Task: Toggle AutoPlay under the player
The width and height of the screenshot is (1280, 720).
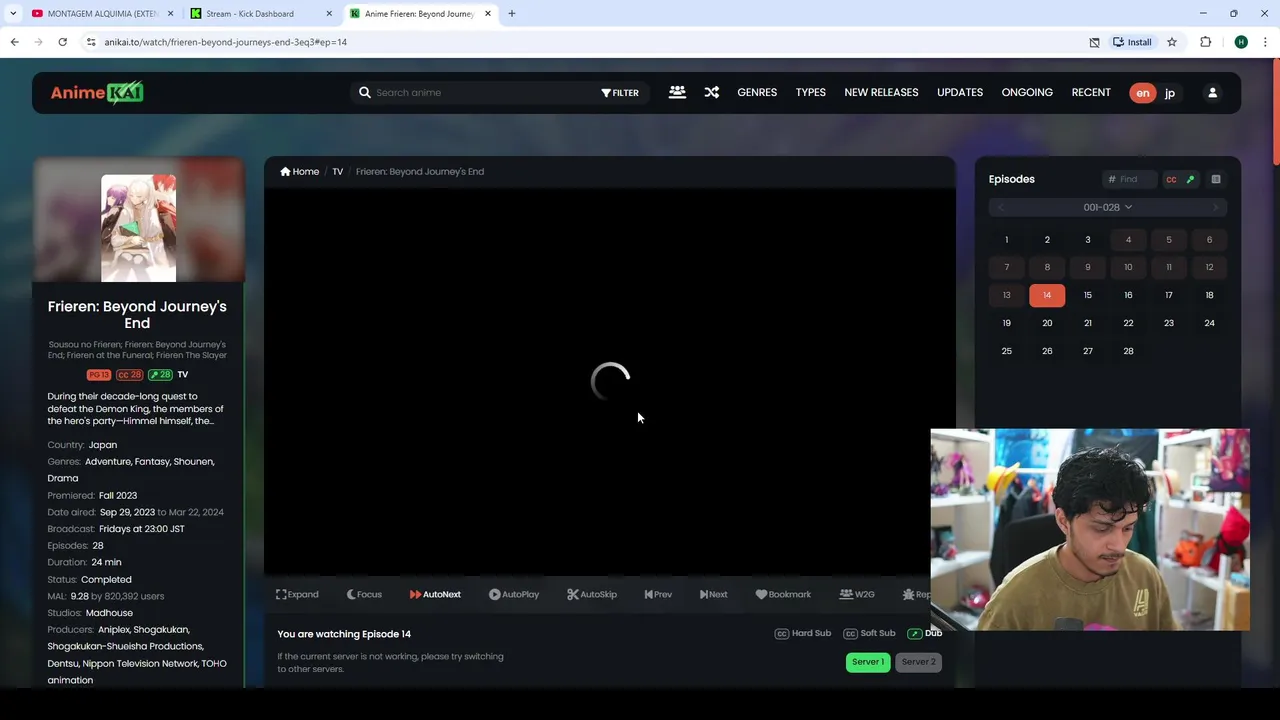Action: point(514,594)
